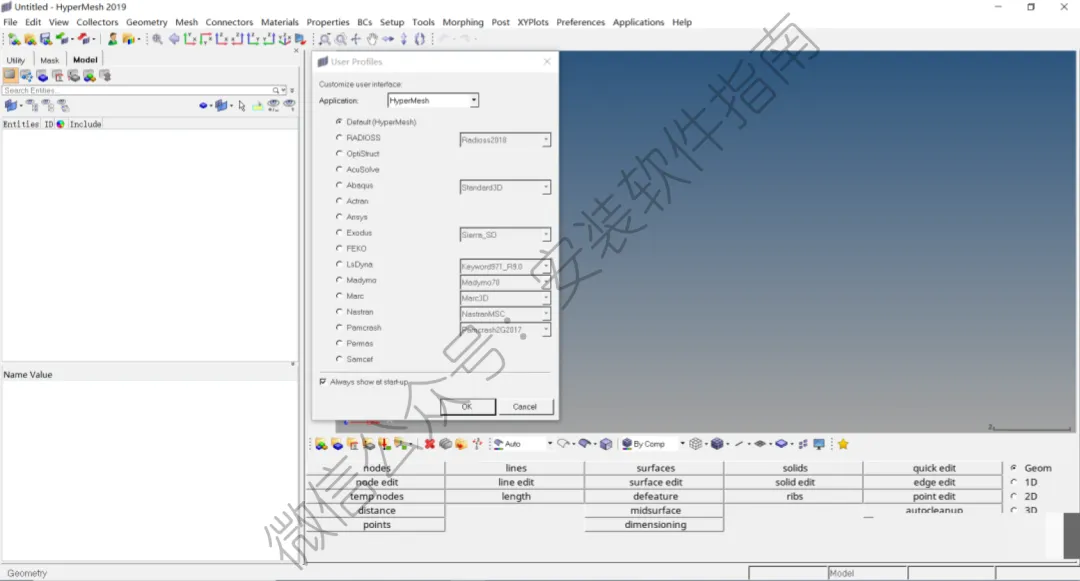Image resolution: width=1080 pixels, height=581 pixels.
Task: Open the Connectors menu
Action: pyautogui.click(x=229, y=22)
